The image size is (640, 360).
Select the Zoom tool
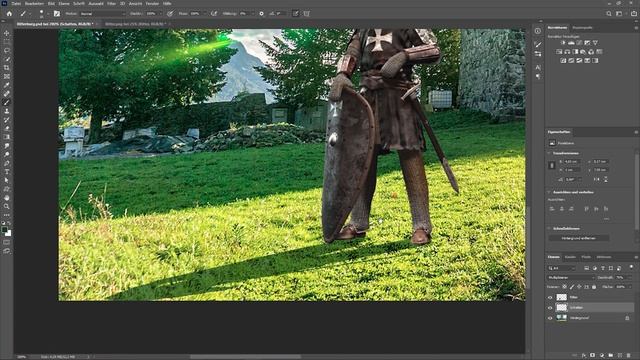[x=7, y=206]
